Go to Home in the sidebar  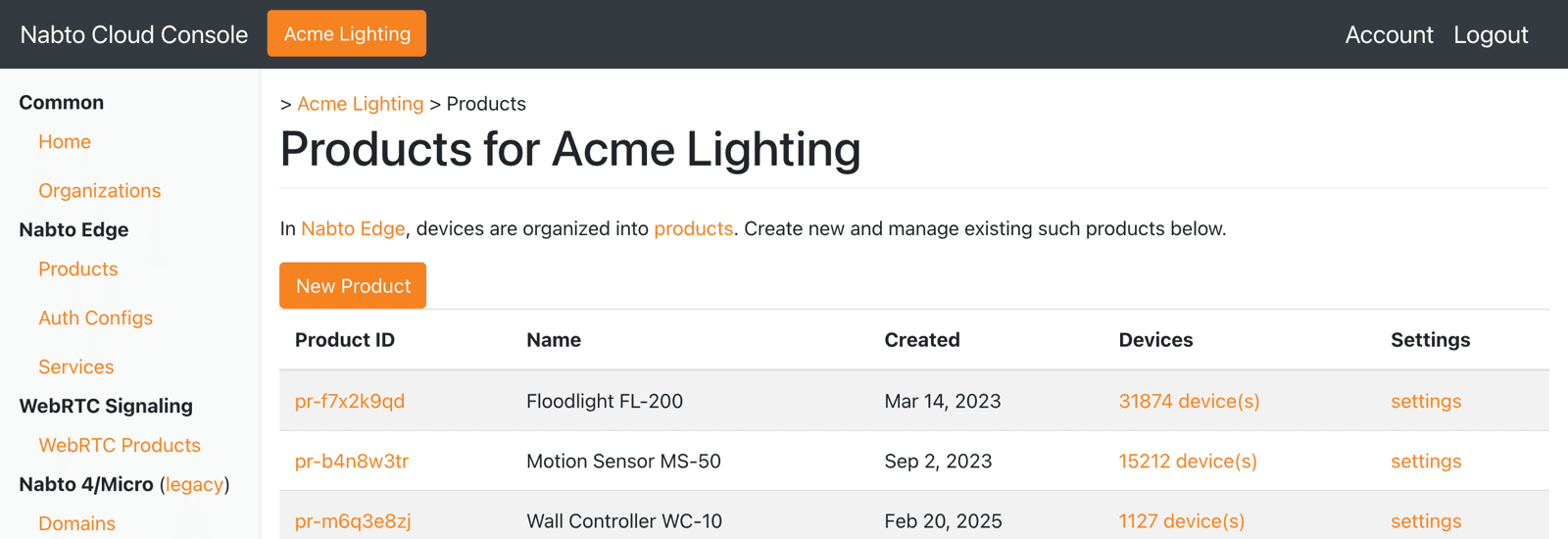point(65,141)
